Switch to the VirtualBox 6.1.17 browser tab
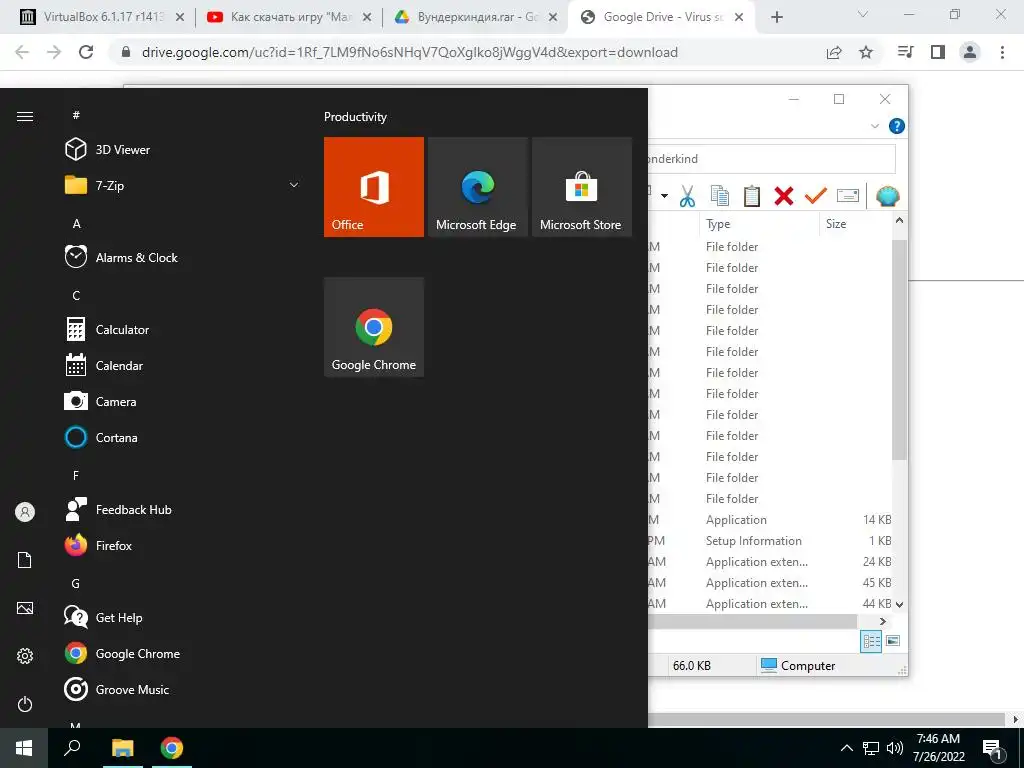The width and height of the screenshot is (1024, 768). (102, 17)
